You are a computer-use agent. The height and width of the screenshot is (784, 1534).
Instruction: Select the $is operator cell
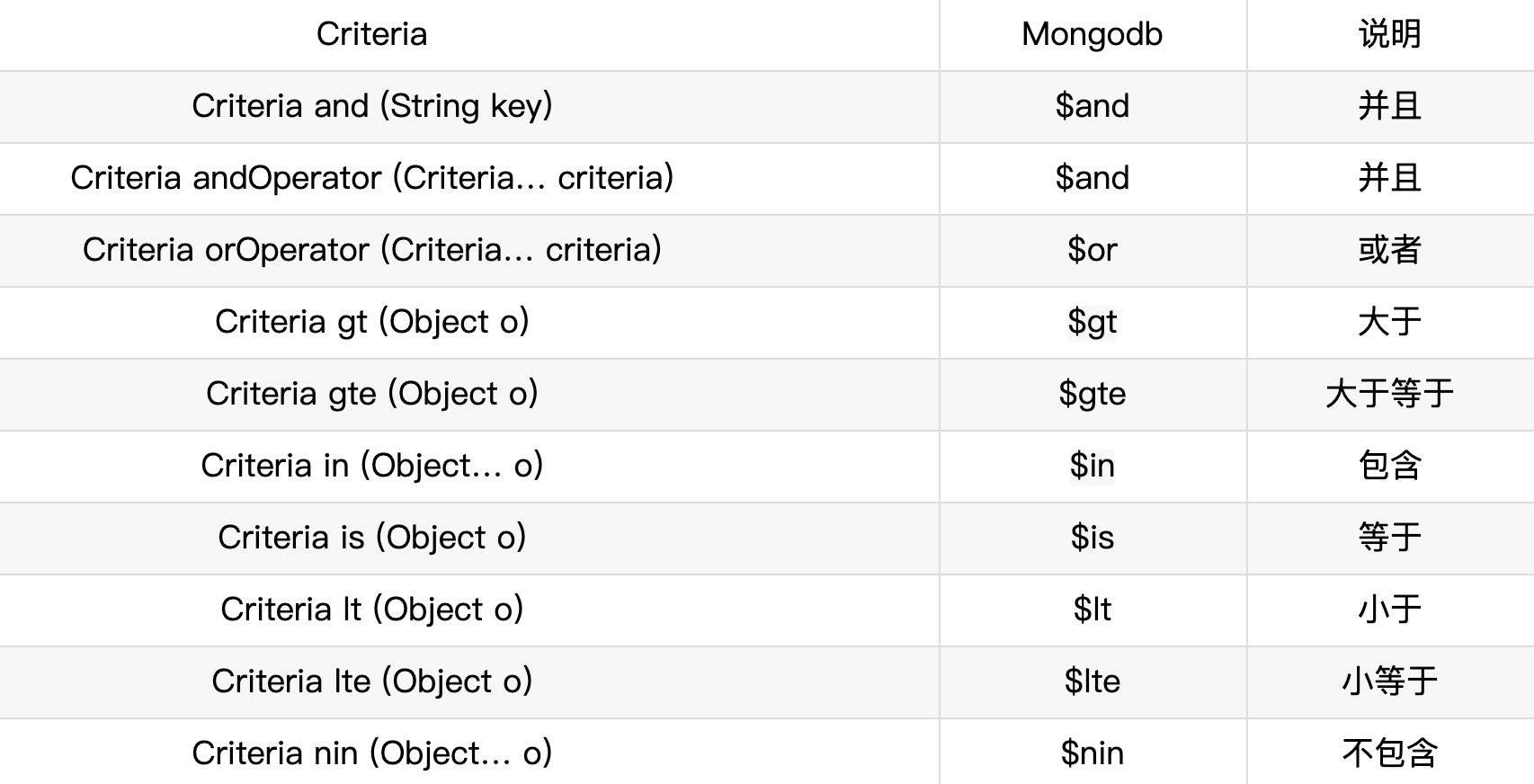point(1092,538)
